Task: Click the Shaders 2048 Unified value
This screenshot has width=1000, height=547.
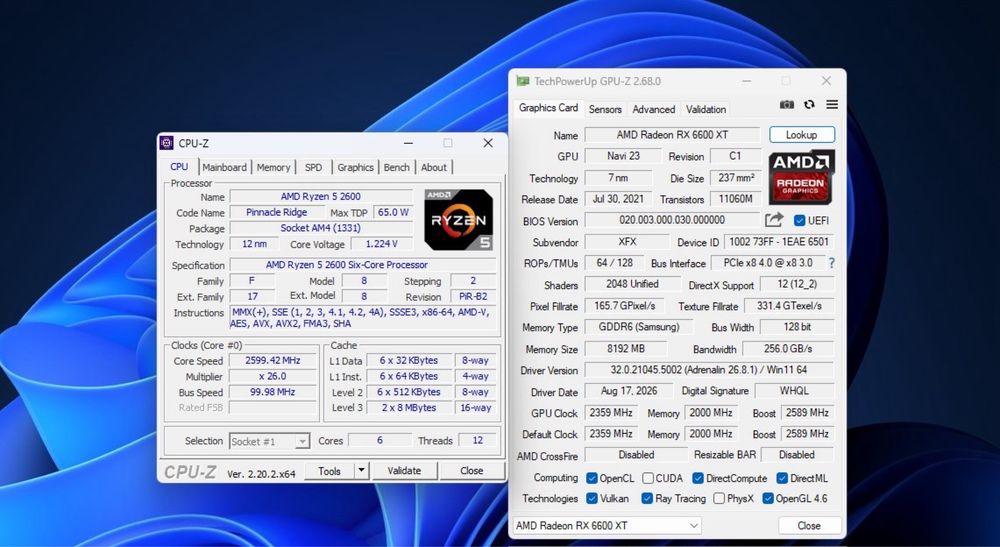Action: 632,284
